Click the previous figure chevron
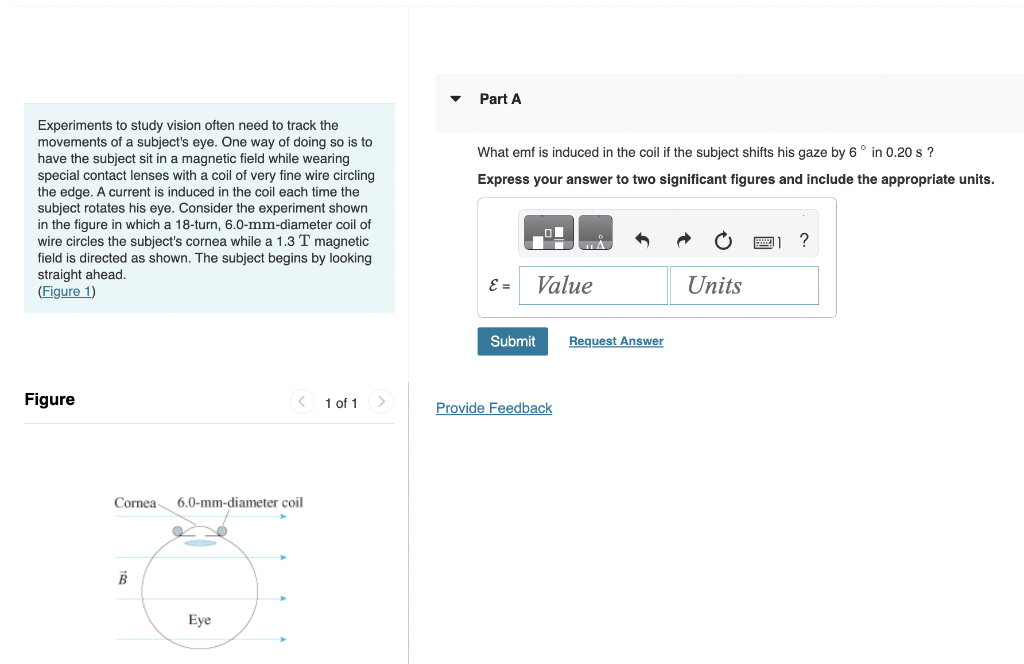Screen dimensions: 1024x664 click(302, 401)
